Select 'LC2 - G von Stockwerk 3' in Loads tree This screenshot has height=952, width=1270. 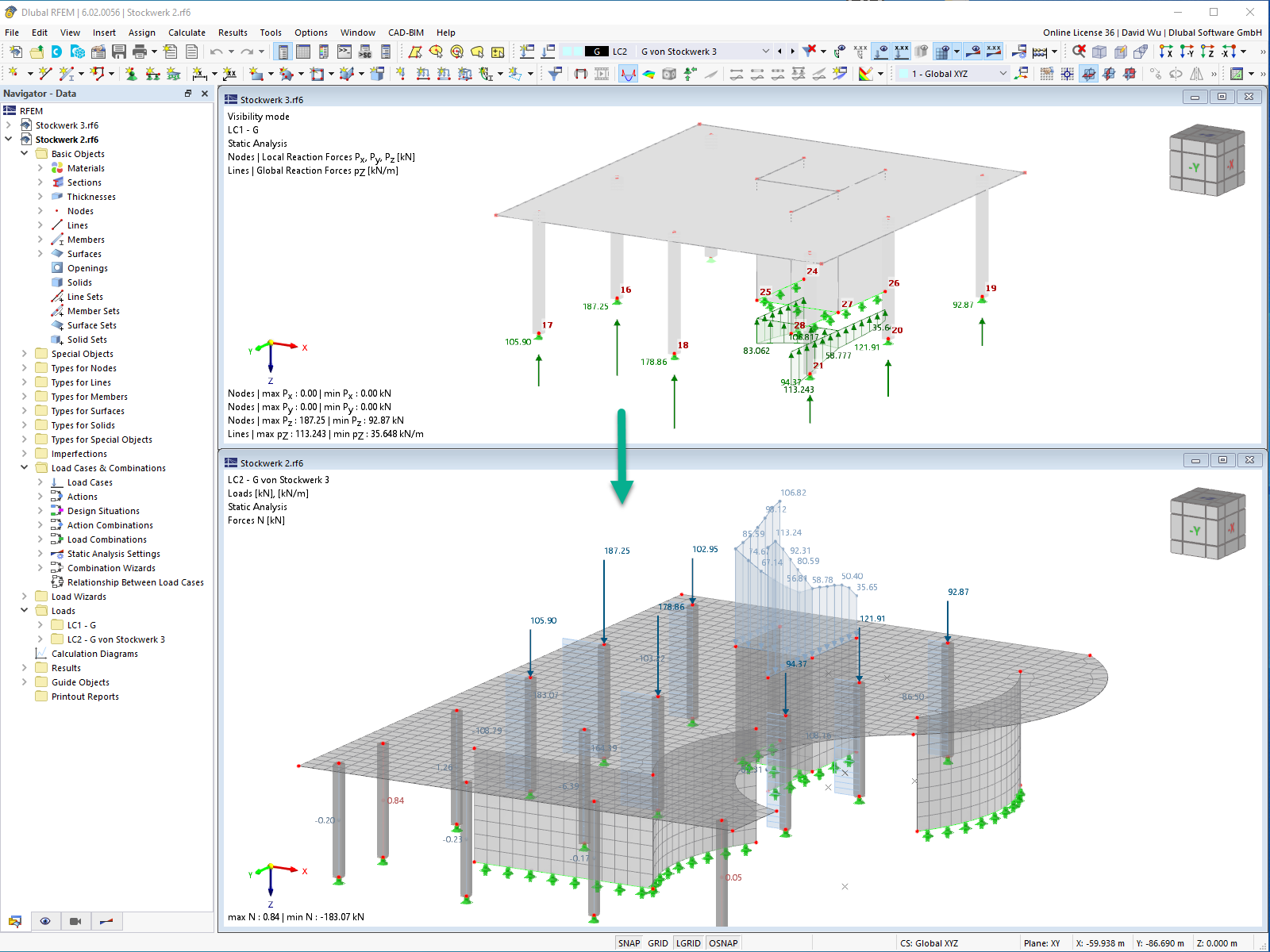tap(116, 639)
